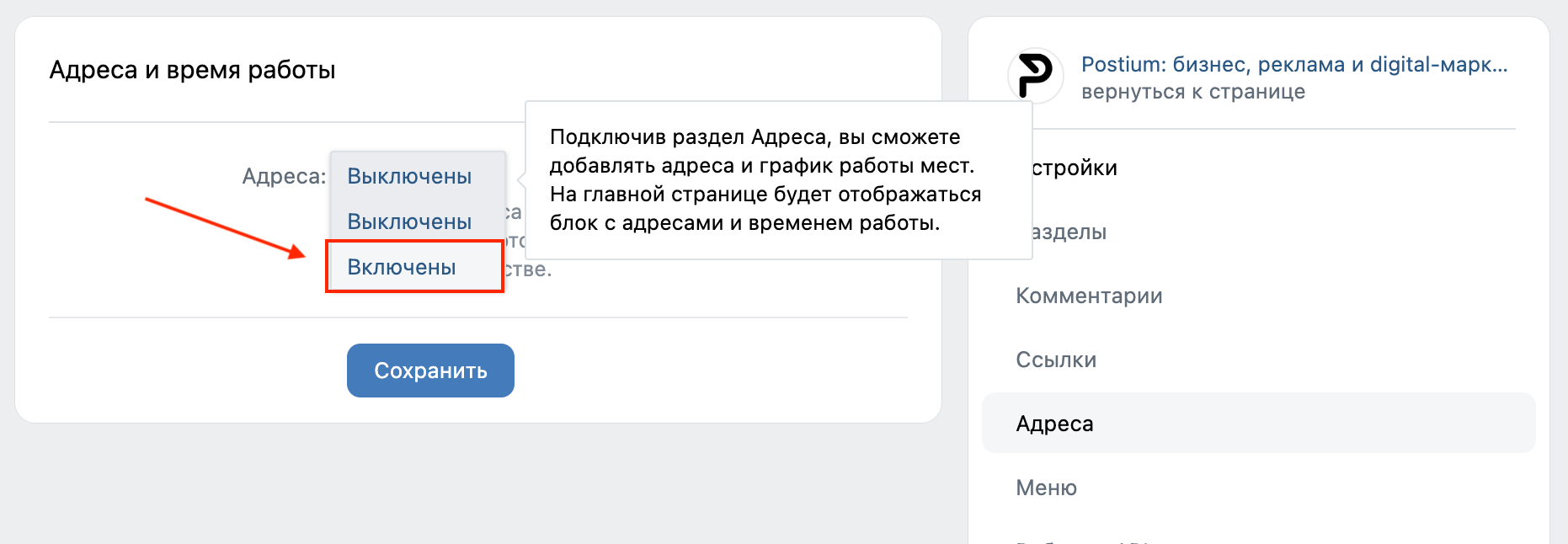Open the partially hidden Настройки menu item
This screenshot has width=1568, height=544.
pyautogui.click(x=1075, y=168)
